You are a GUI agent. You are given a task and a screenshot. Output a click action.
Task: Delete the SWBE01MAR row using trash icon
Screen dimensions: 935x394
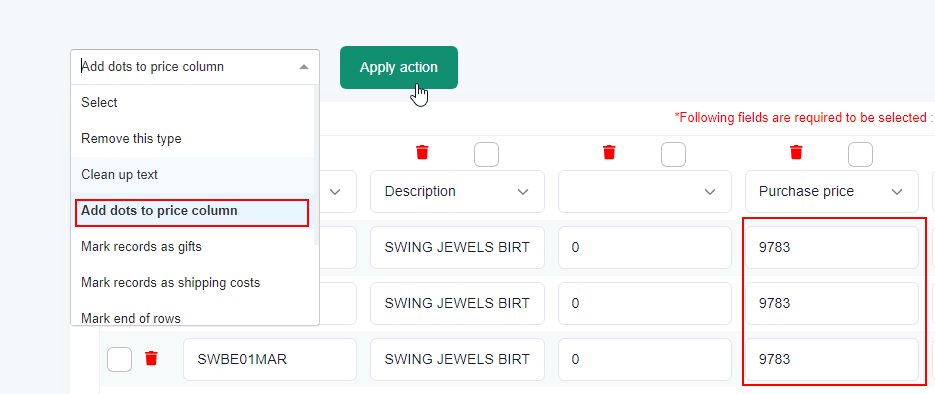pyautogui.click(x=151, y=358)
